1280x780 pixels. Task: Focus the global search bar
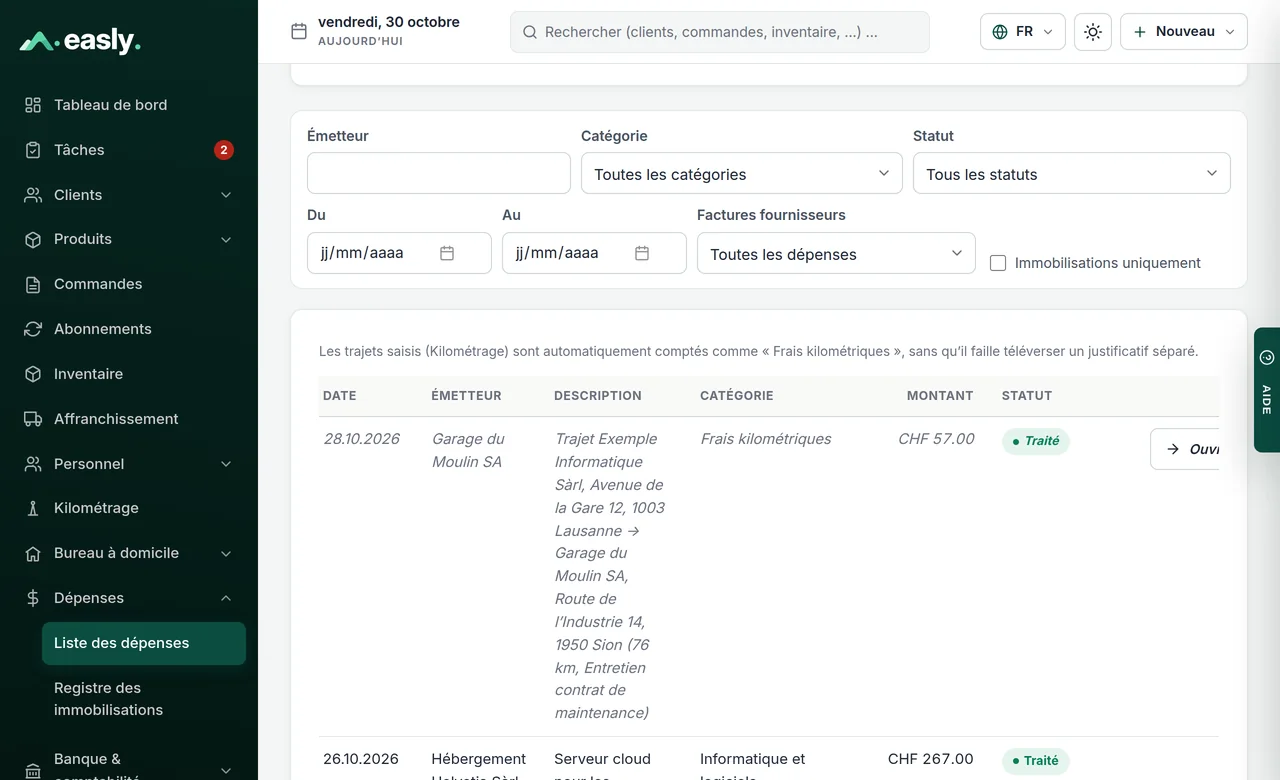coord(720,32)
